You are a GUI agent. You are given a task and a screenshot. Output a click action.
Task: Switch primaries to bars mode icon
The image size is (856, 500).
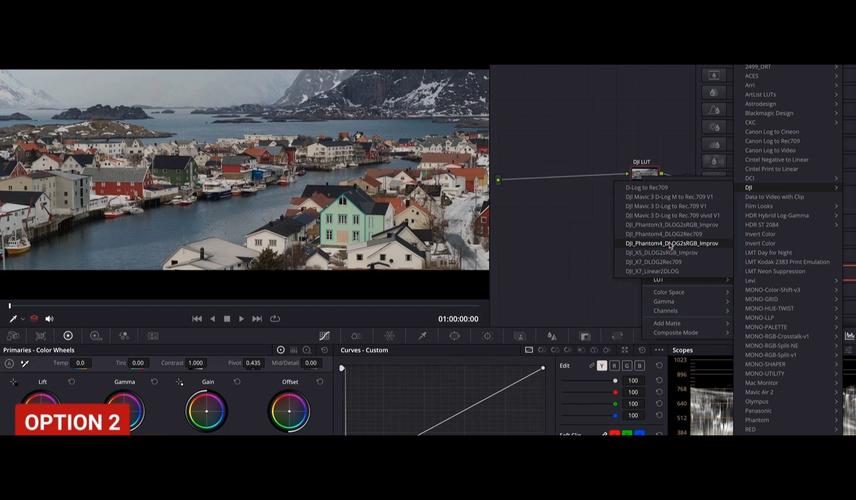point(294,350)
